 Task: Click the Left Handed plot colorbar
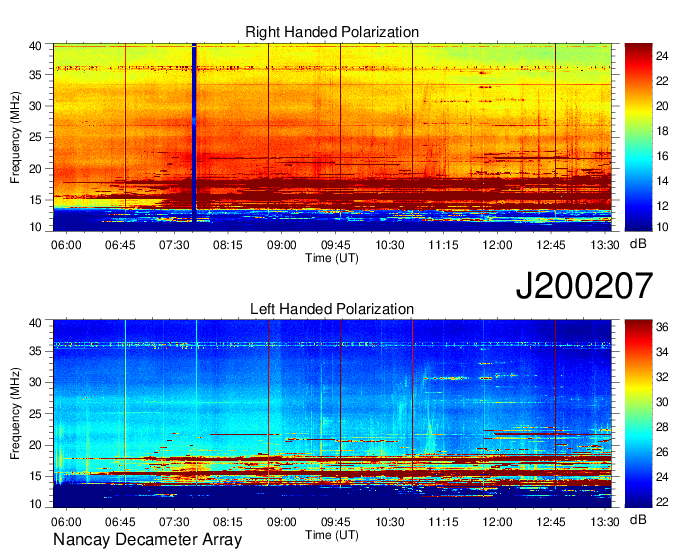click(x=638, y=413)
